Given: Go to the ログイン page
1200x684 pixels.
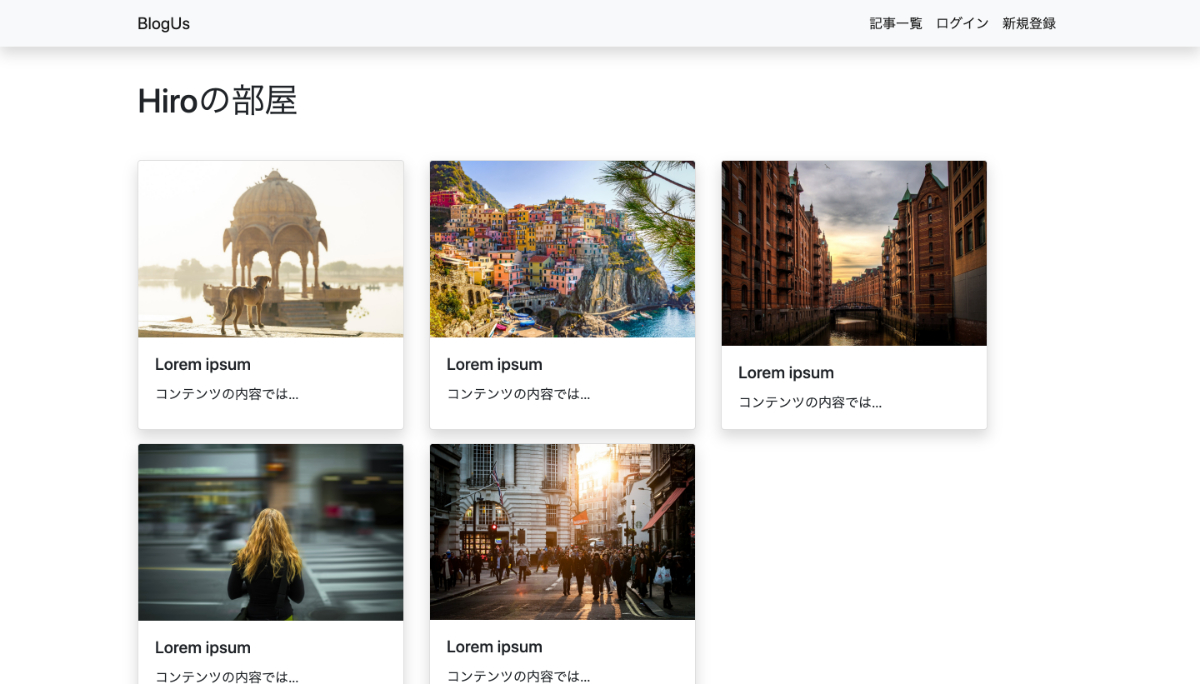Looking at the screenshot, I should click(x=962, y=24).
